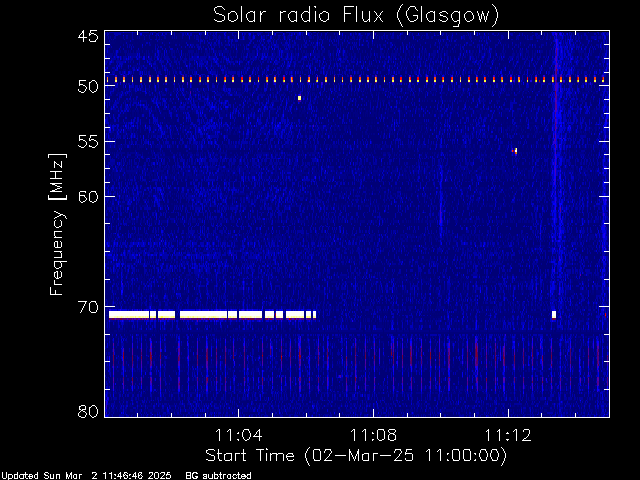Screen dimensions: 640x480
Task: Click the 'Updated Sun Mar 2 11:46:46 2025' timestamp
Action: point(86,476)
